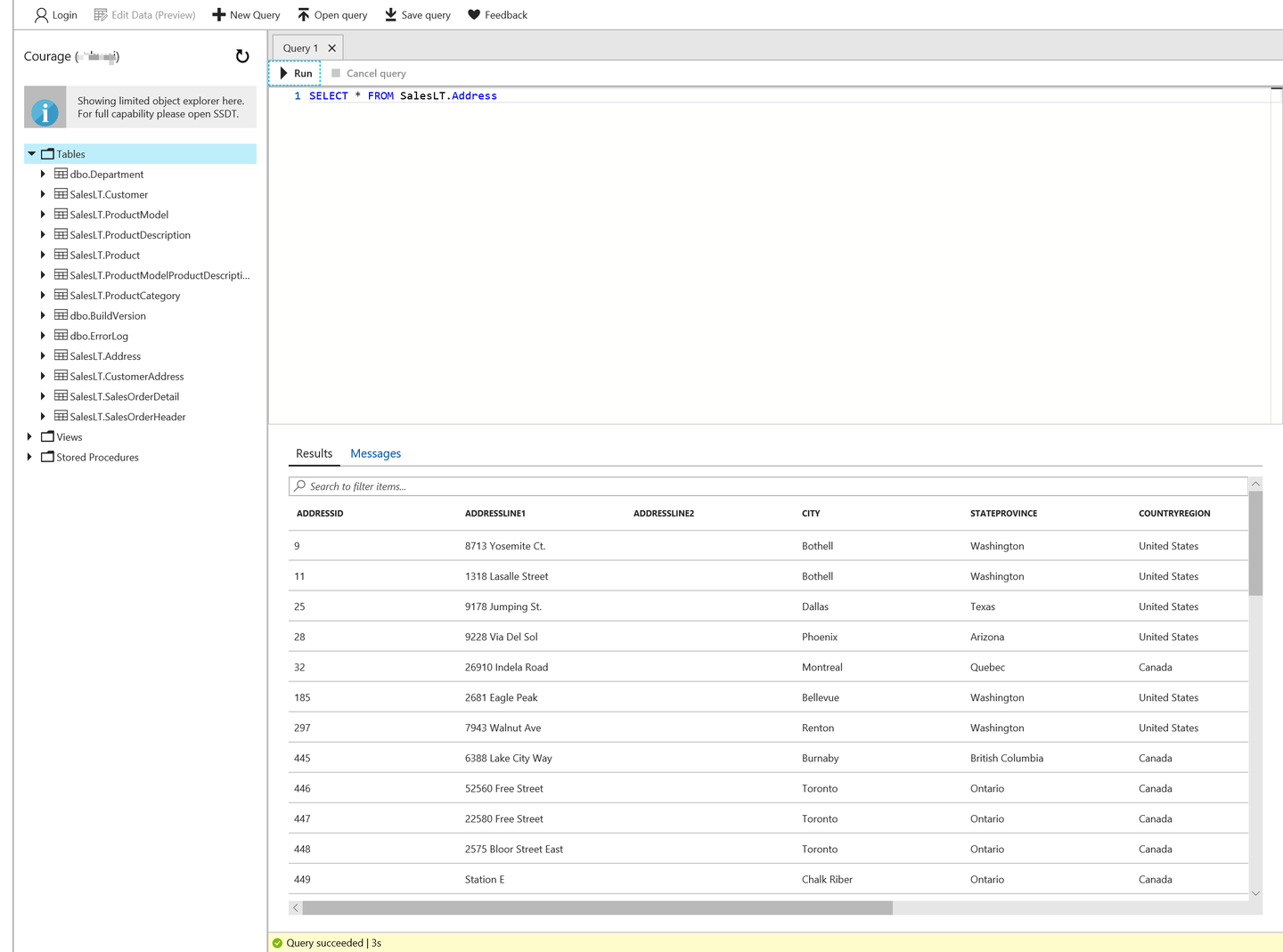The image size is (1283, 952).
Task: Close the Query 1 tab
Action: tap(332, 48)
